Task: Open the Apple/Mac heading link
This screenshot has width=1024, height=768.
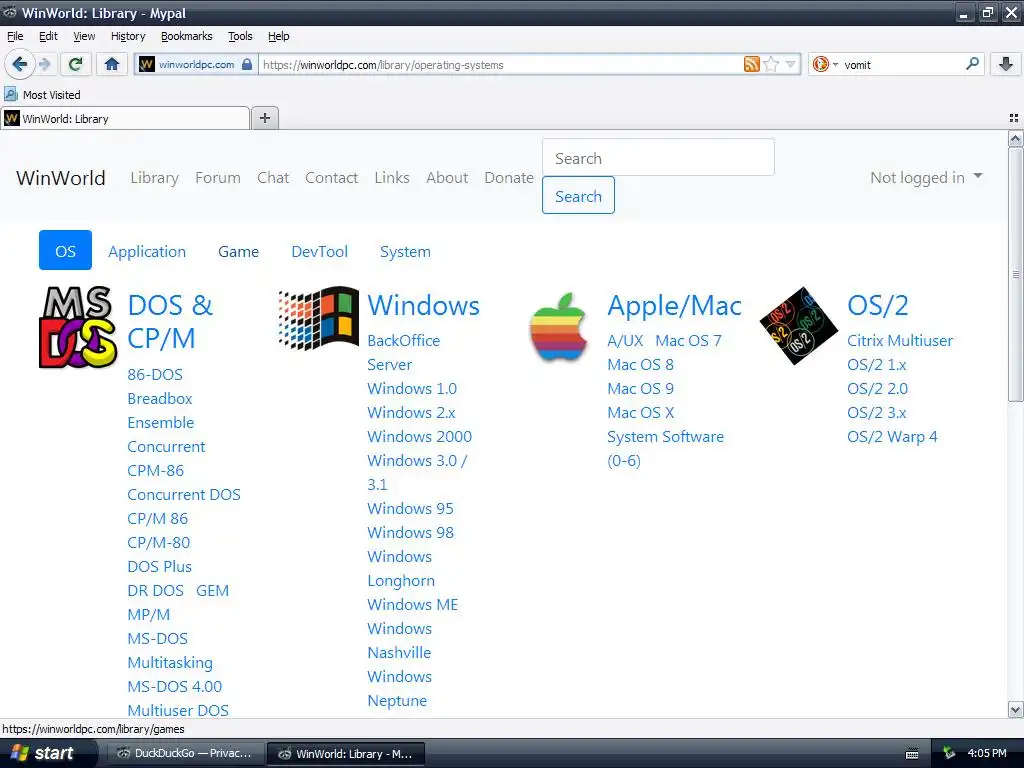Action: (674, 306)
